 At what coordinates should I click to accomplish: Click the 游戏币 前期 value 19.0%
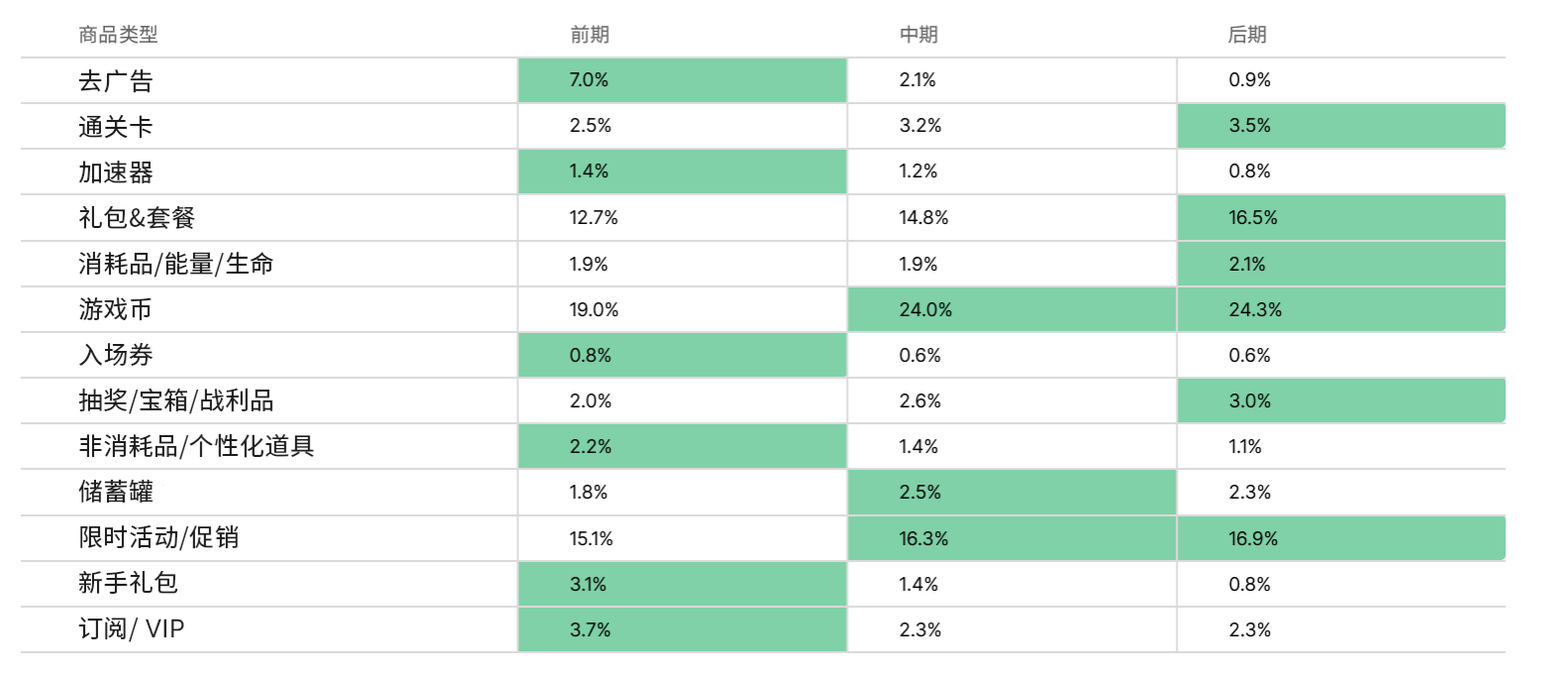[594, 310]
